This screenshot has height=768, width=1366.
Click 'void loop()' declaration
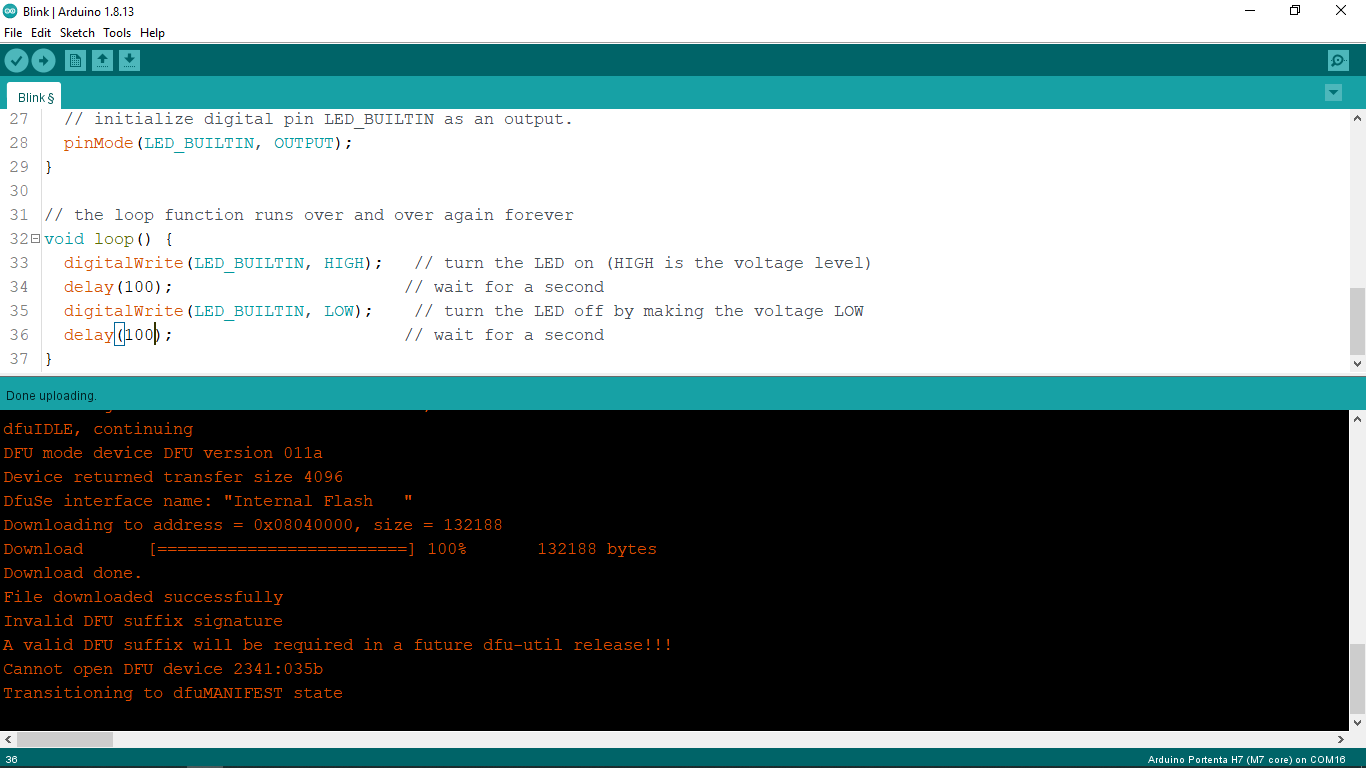point(99,239)
